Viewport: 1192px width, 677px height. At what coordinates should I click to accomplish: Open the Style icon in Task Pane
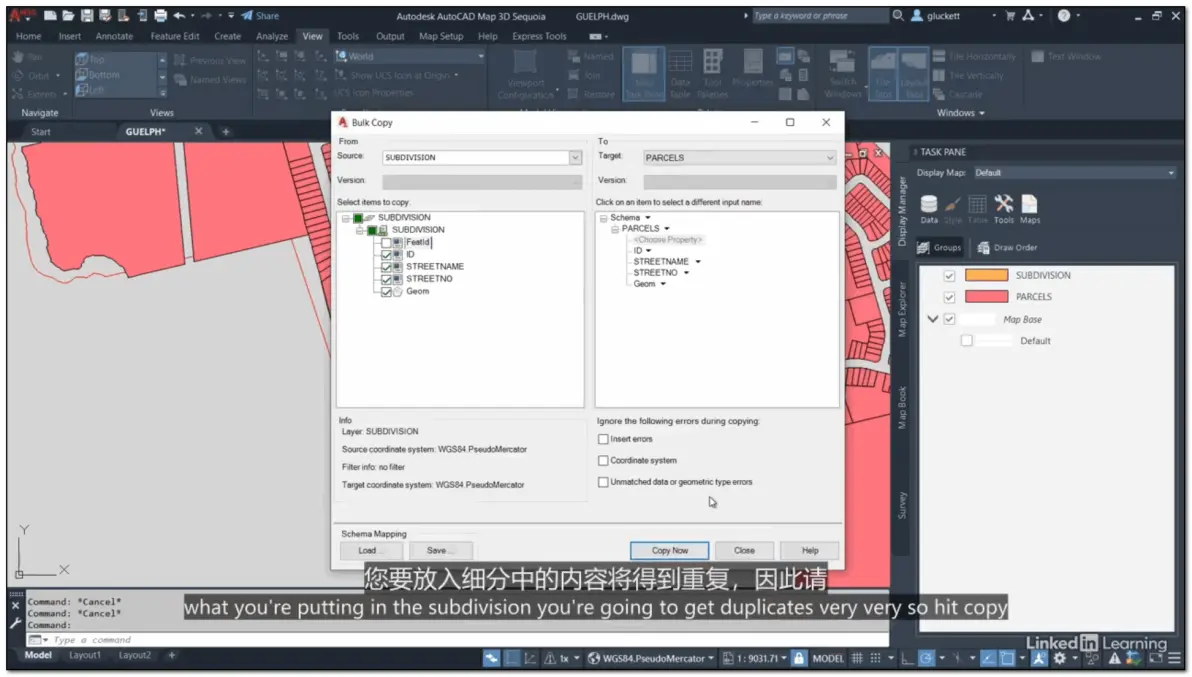pyautogui.click(x=953, y=209)
